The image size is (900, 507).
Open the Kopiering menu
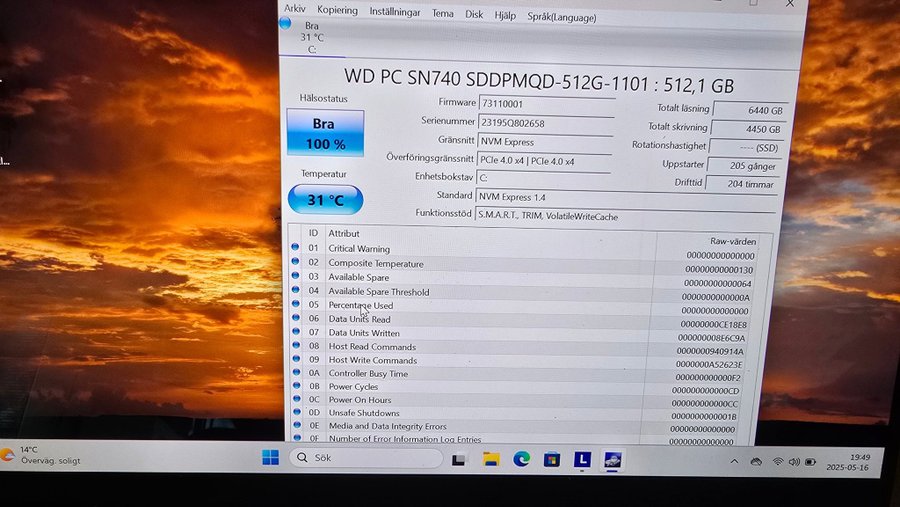pos(338,10)
